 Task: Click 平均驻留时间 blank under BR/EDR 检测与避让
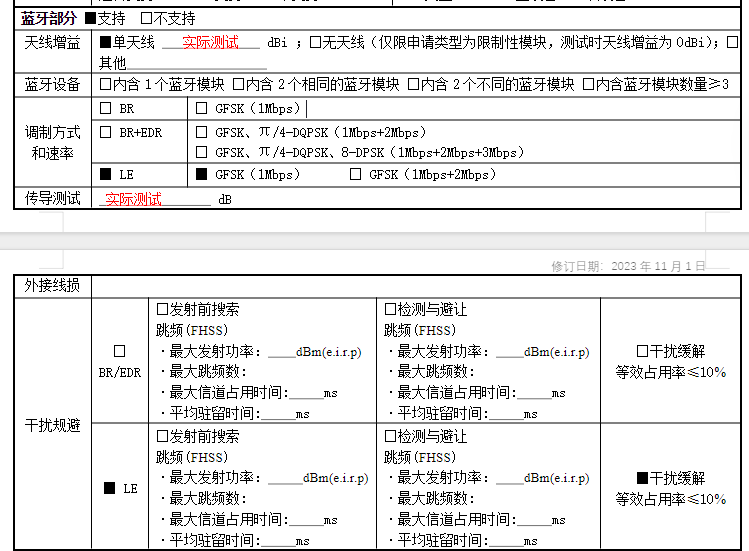point(506,414)
